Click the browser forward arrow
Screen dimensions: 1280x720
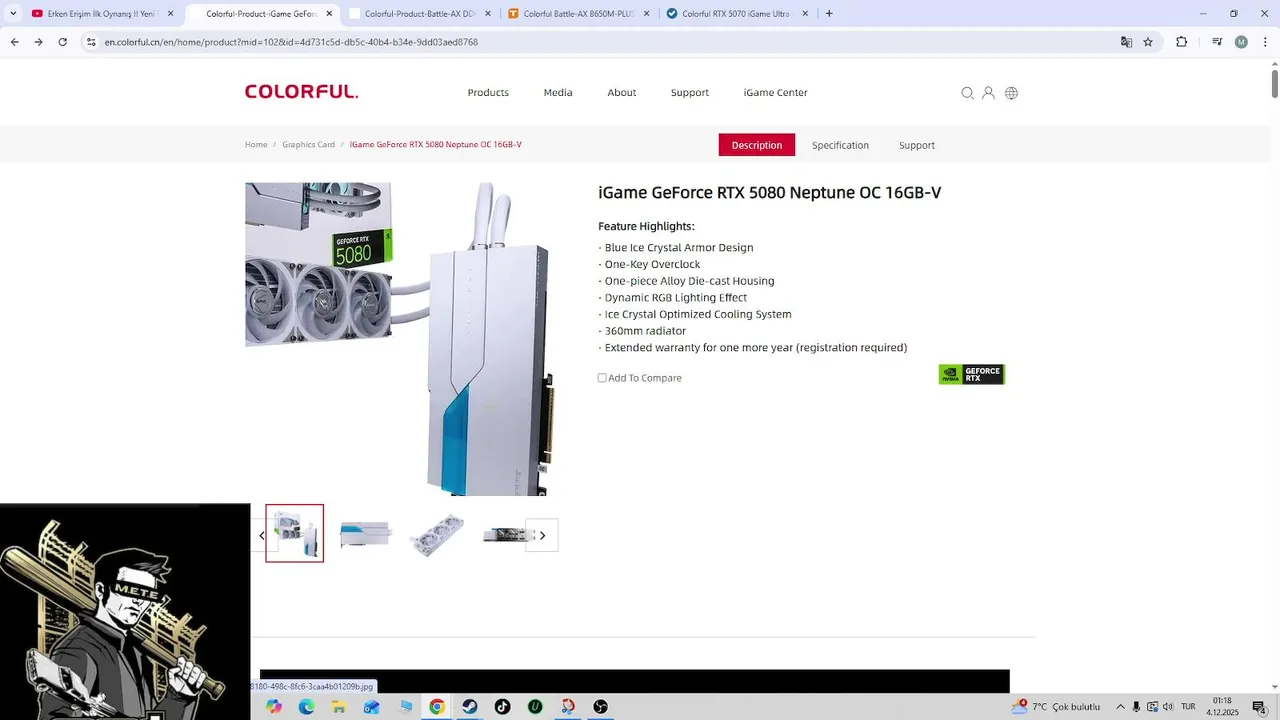pos(38,42)
